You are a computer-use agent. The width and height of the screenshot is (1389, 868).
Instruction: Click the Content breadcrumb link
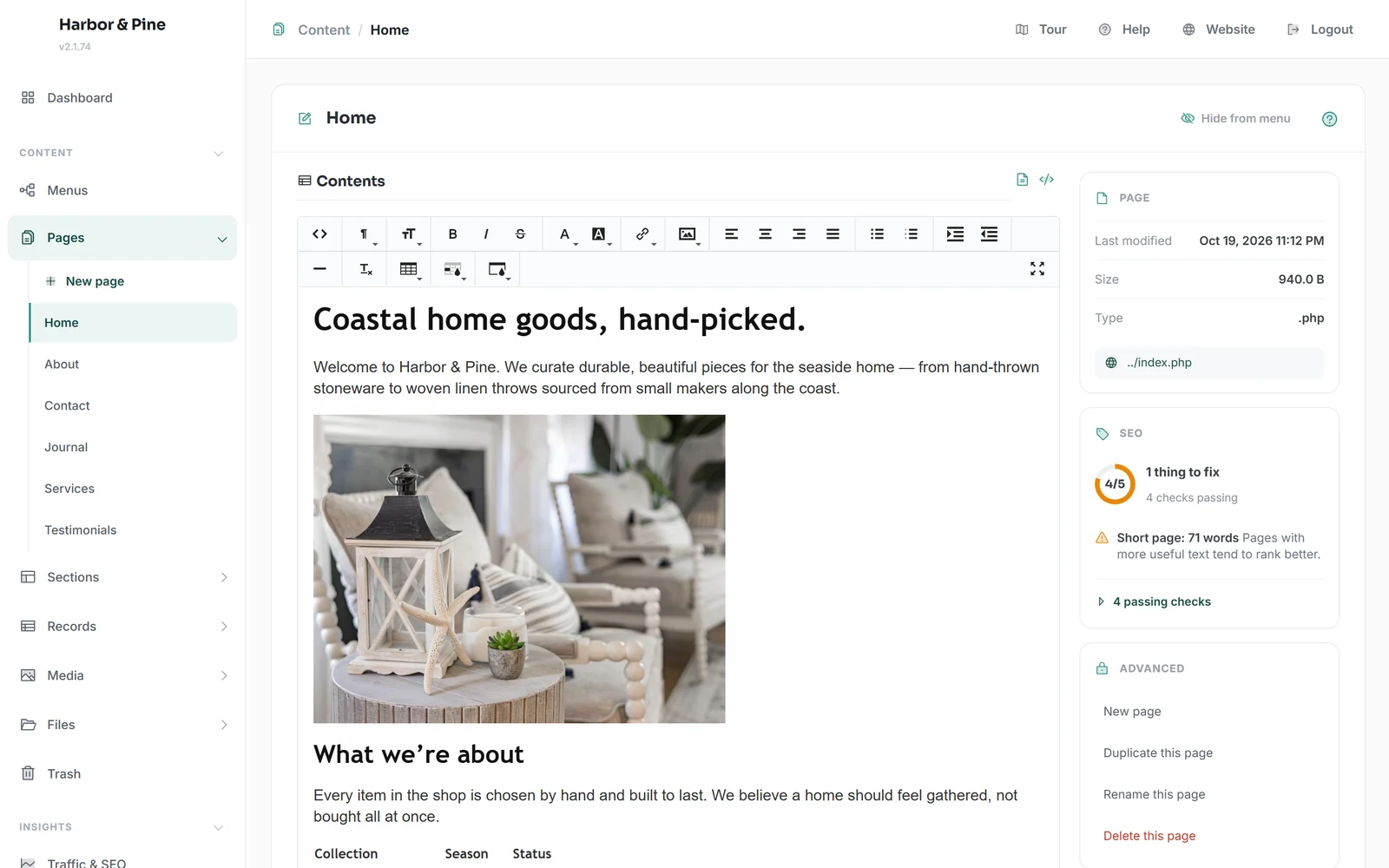point(324,30)
